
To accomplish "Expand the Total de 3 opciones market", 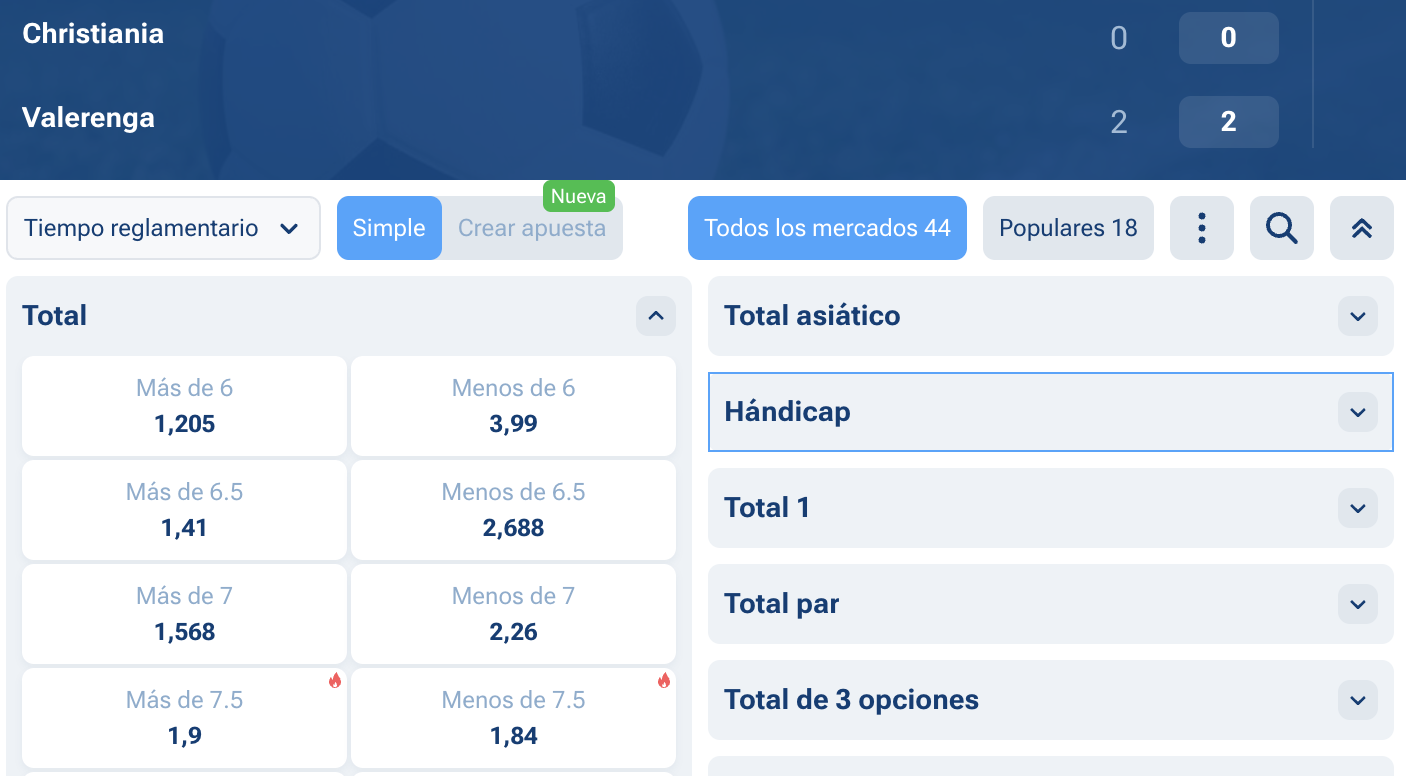I will tap(1358, 700).
